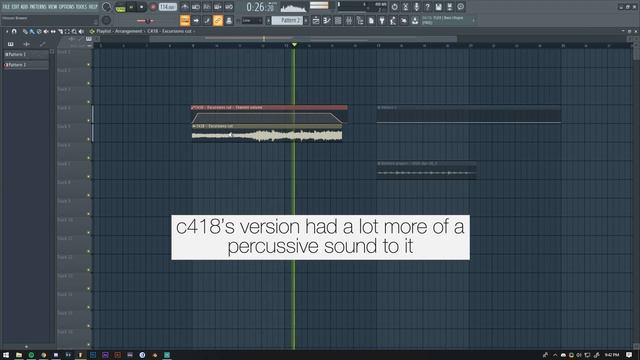This screenshot has width=640, height=360.
Task: Open the plugin picker icon
Action: tap(382, 20)
